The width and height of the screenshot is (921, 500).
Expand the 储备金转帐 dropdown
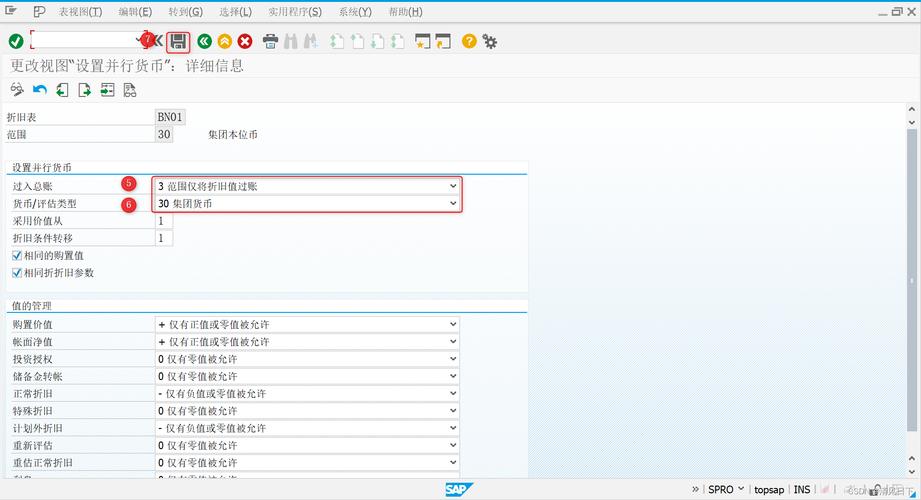453,376
